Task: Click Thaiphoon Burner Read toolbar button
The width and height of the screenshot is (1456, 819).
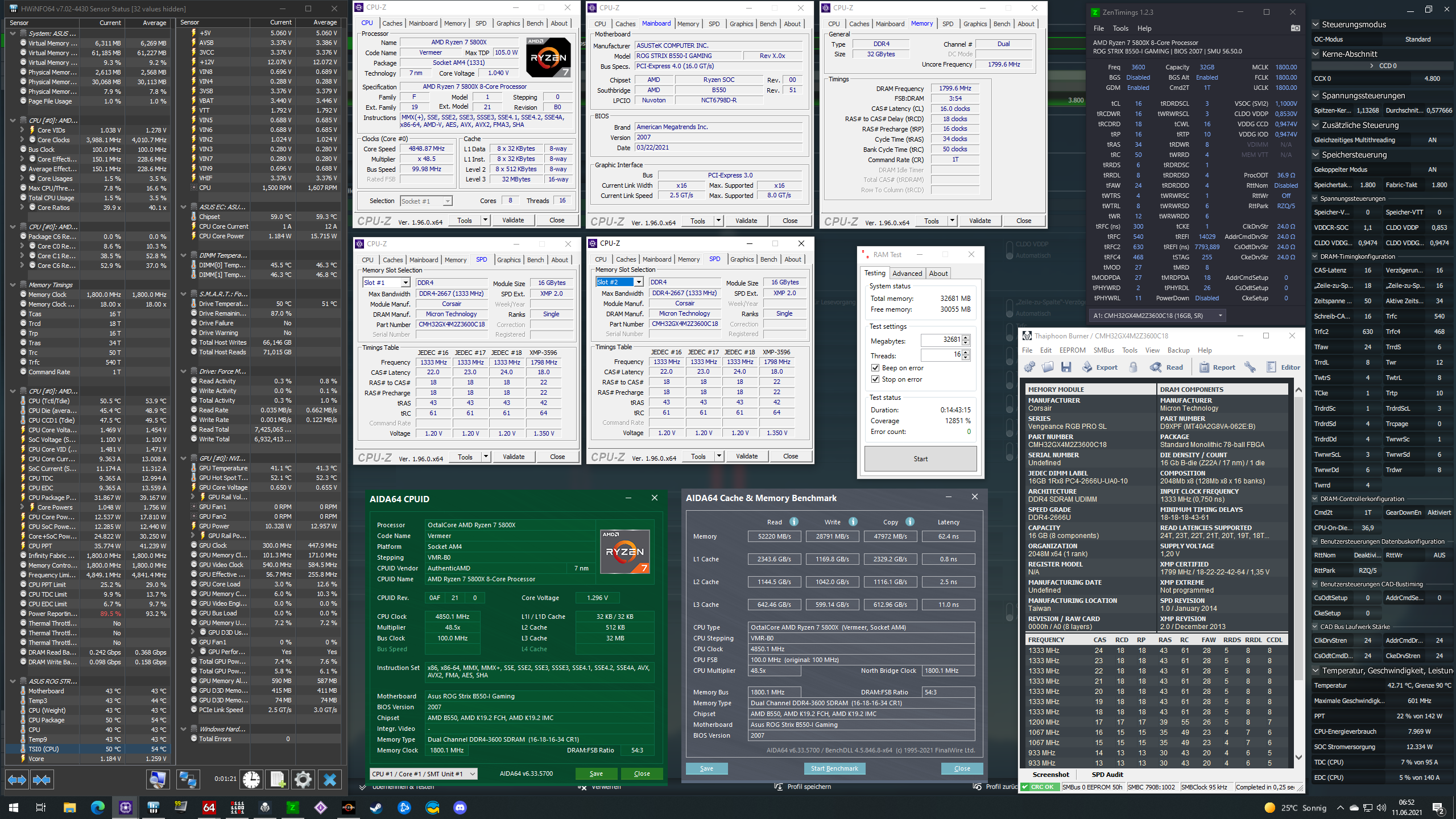Action: pos(1166,367)
